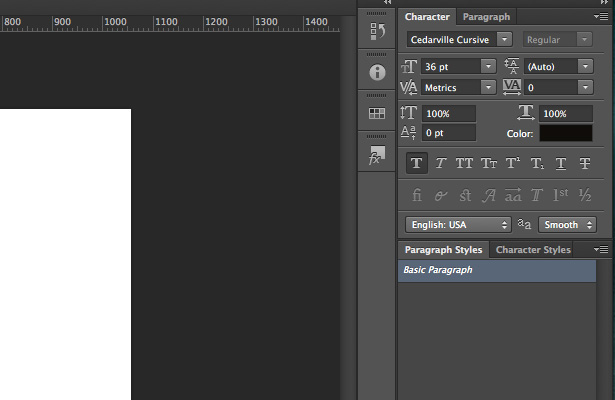Click the tracking VA icon
Image resolution: width=615 pixels, height=400 pixels.
pyautogui.click(x=512, y=87)
